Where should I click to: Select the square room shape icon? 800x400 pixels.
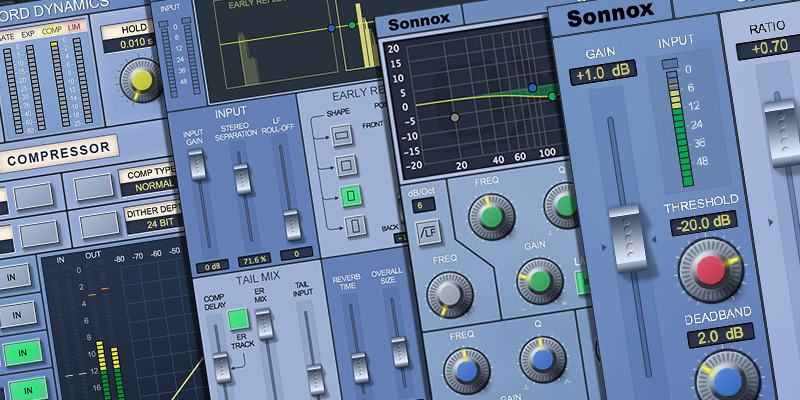[x=345, y=165]
